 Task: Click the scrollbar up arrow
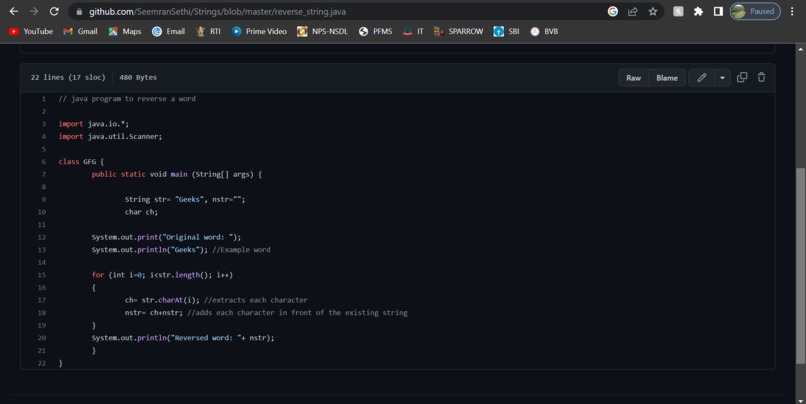(x=800, y=49)
